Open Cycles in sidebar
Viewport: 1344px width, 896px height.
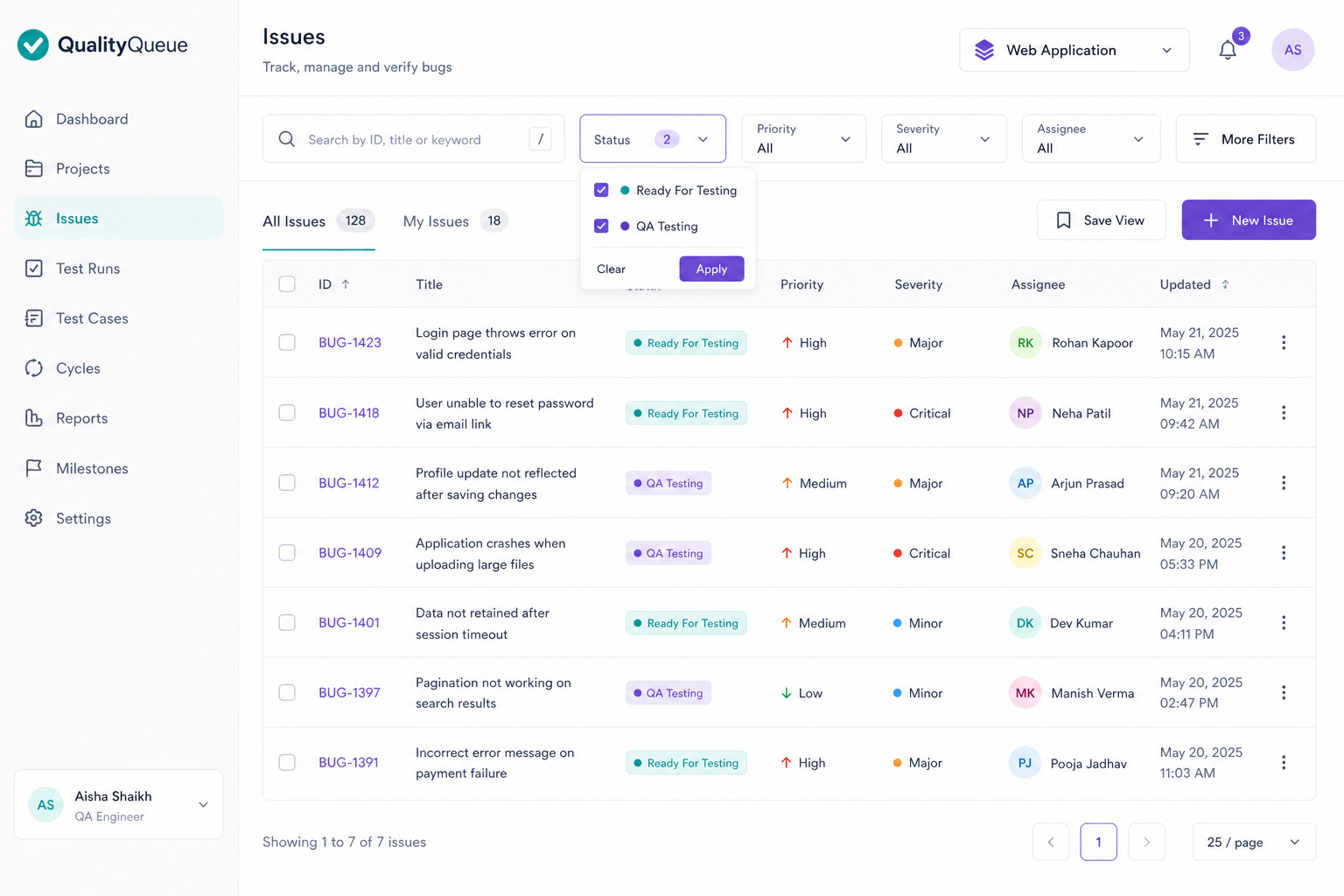pyautogui.click(x=119, y=368)
